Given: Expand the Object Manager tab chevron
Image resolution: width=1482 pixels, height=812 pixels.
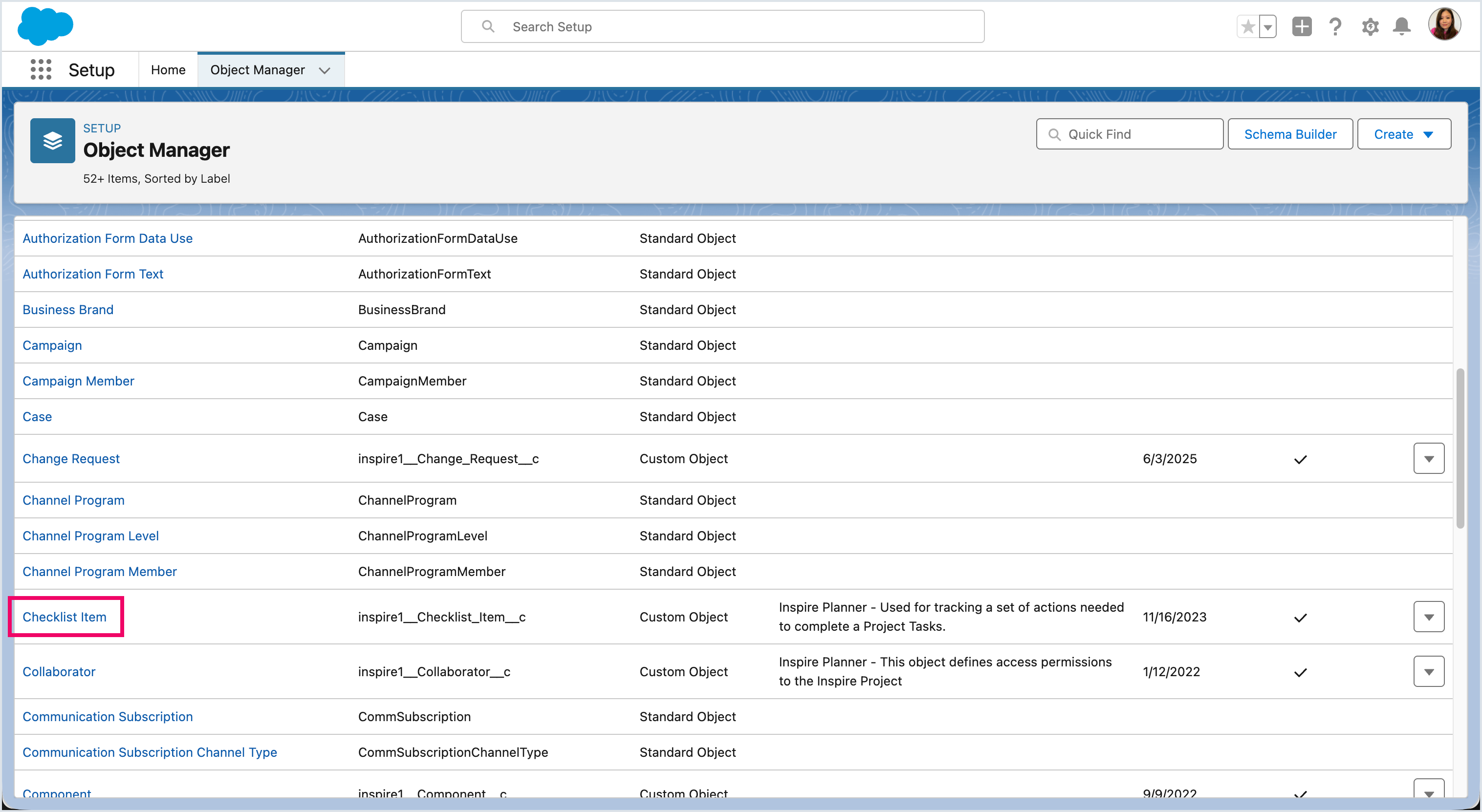Looking at the screenshot, I should [x=325, y=70].
